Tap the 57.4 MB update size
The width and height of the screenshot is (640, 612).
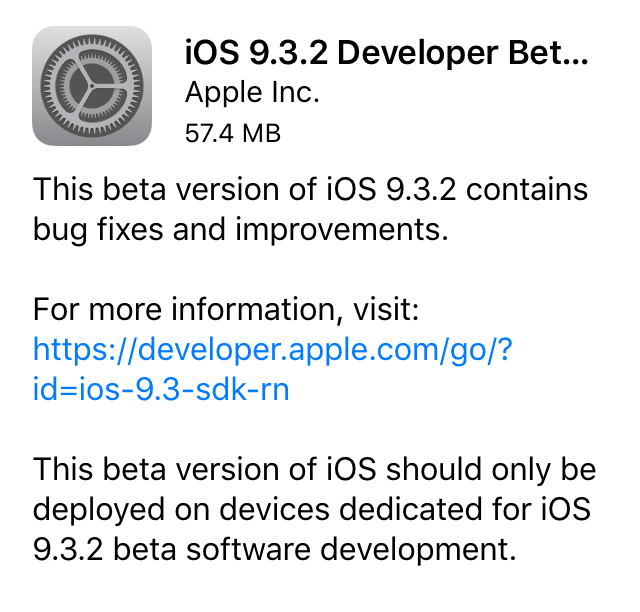(x=233, y=131)
